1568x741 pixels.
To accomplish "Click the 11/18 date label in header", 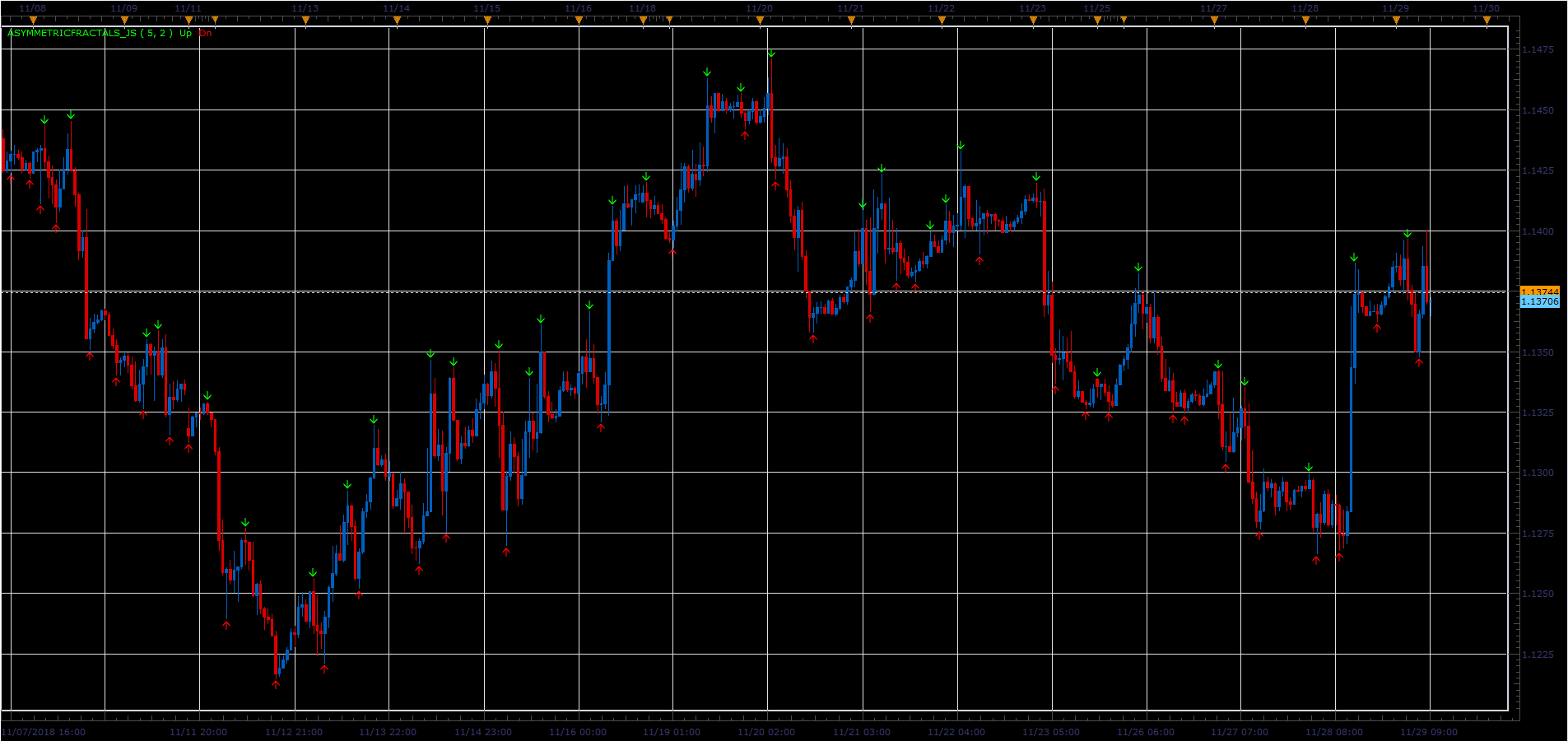I will [x=642, y=8].
